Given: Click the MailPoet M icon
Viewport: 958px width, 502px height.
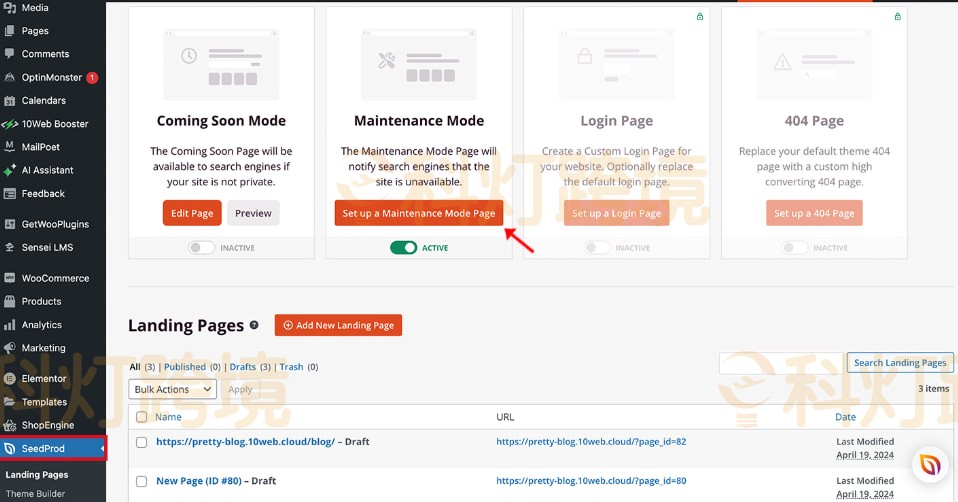Looking at the screenshot, I should tap(9, 147).
